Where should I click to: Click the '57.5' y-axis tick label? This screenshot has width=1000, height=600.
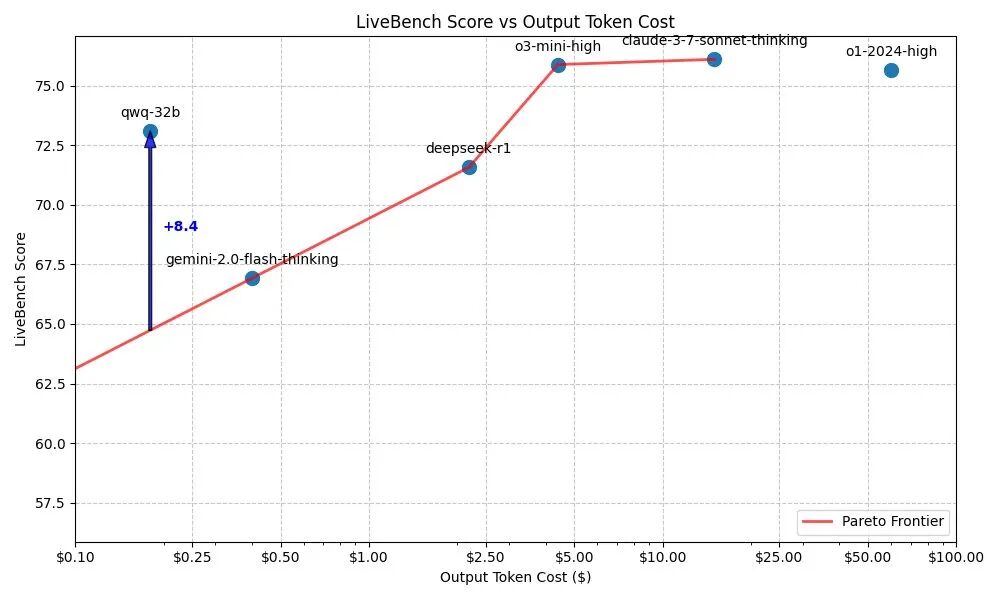(50, 504)
